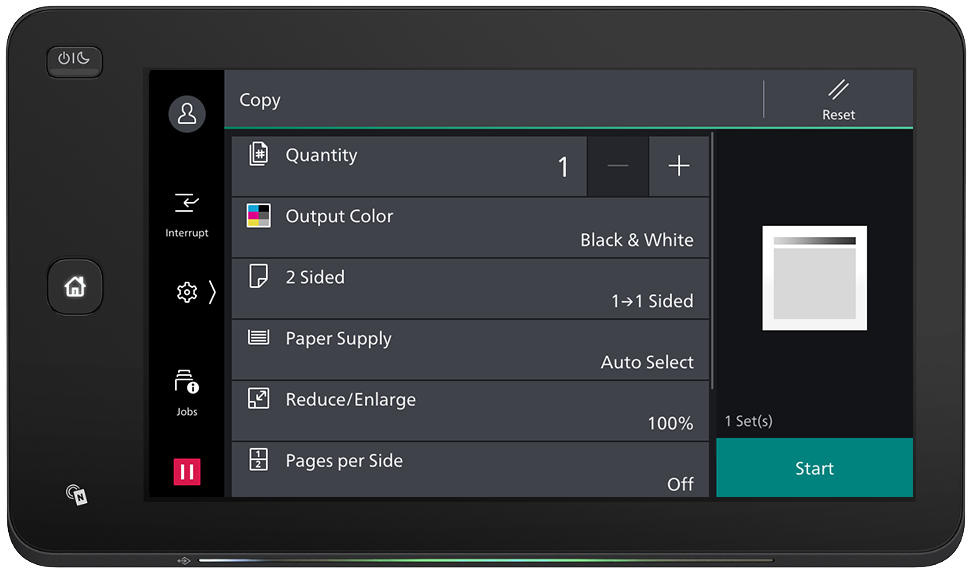The height and width of the screenshot is (570, 970).
Task: Tap the Output Color swatch icon
Action: point(259,215)
